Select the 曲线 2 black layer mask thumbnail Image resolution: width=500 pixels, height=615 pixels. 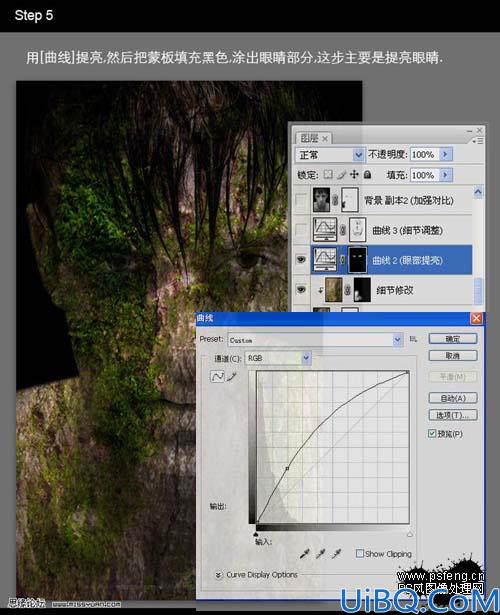click(x=357, y=260)
